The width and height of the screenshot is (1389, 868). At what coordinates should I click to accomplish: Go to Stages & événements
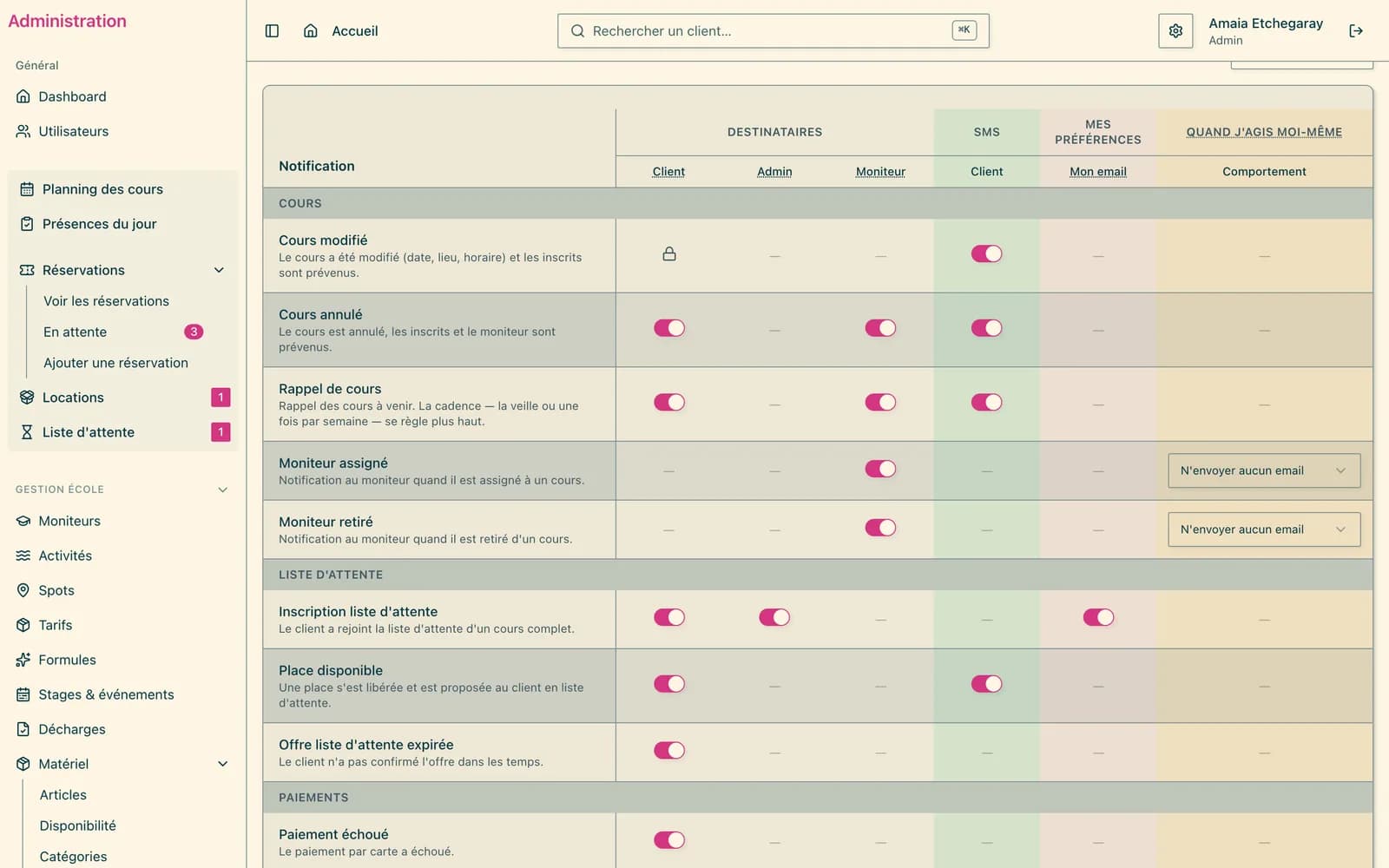(x=106, y=694)
